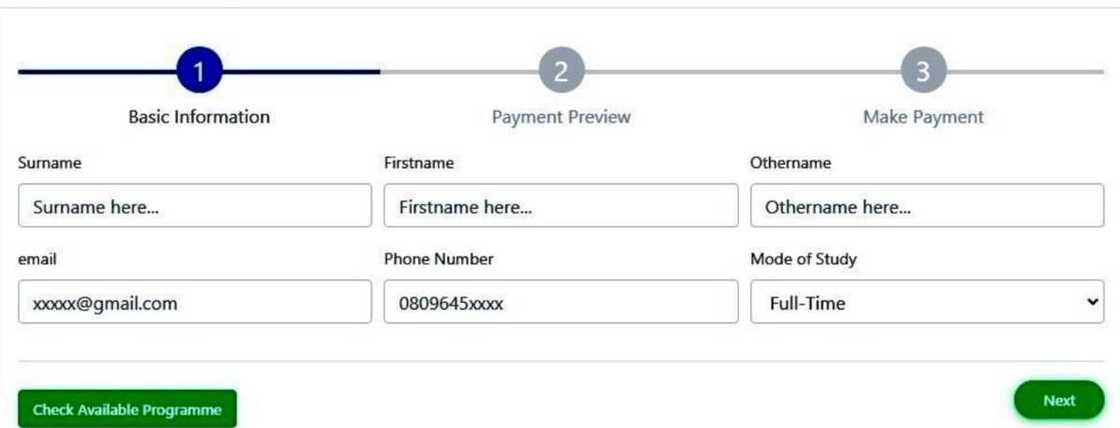Go to the Basic Information step label

[199, 117]
